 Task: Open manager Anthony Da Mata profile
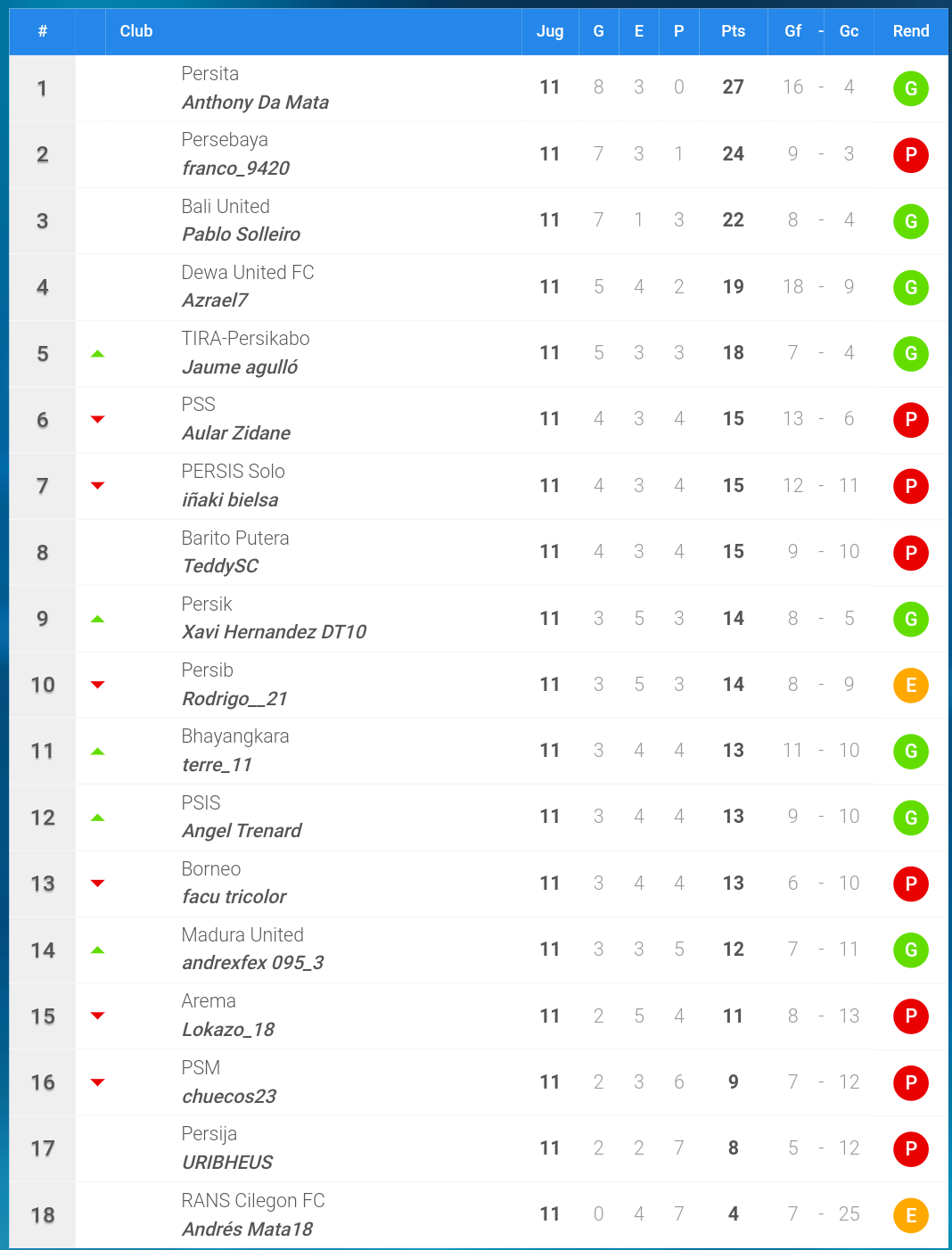(x=255, y=103)
